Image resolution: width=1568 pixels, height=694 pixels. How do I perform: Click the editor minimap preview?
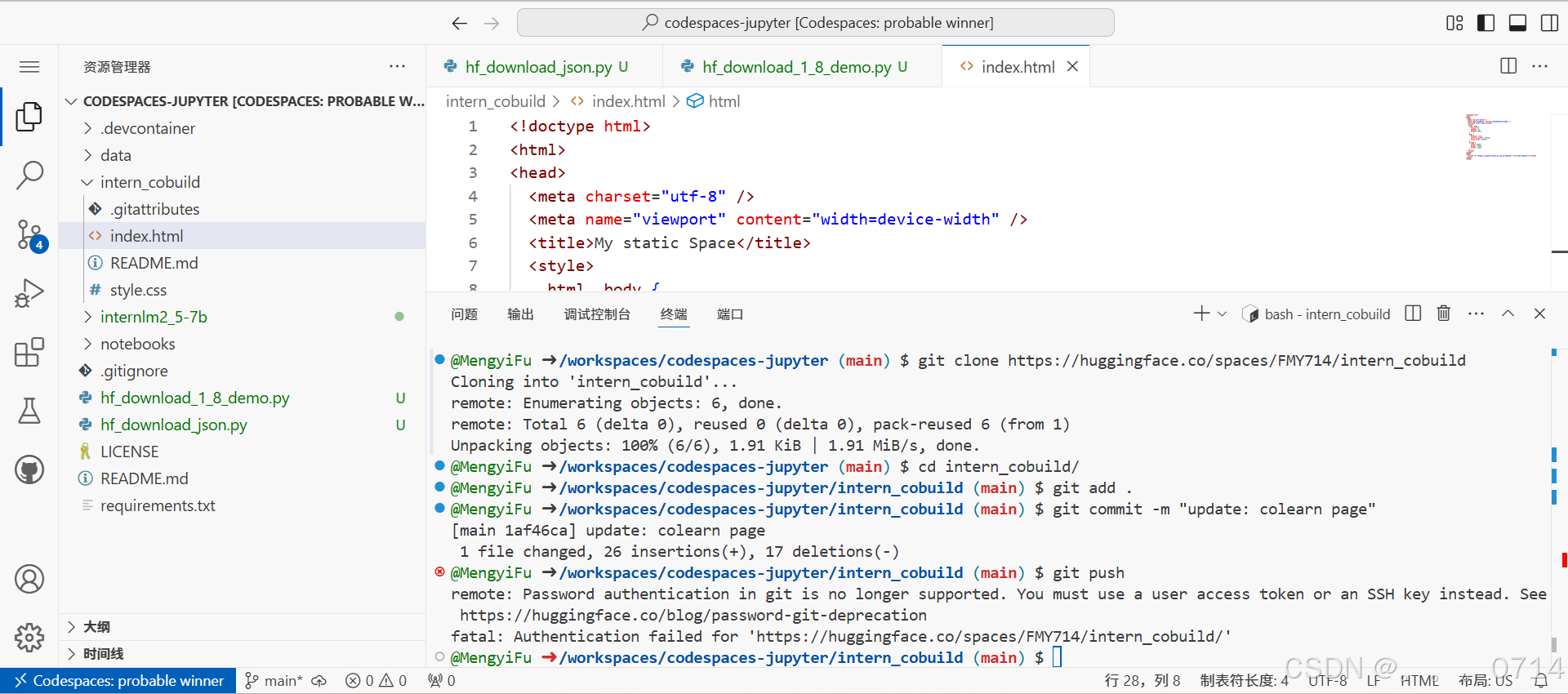[1503, 136]
